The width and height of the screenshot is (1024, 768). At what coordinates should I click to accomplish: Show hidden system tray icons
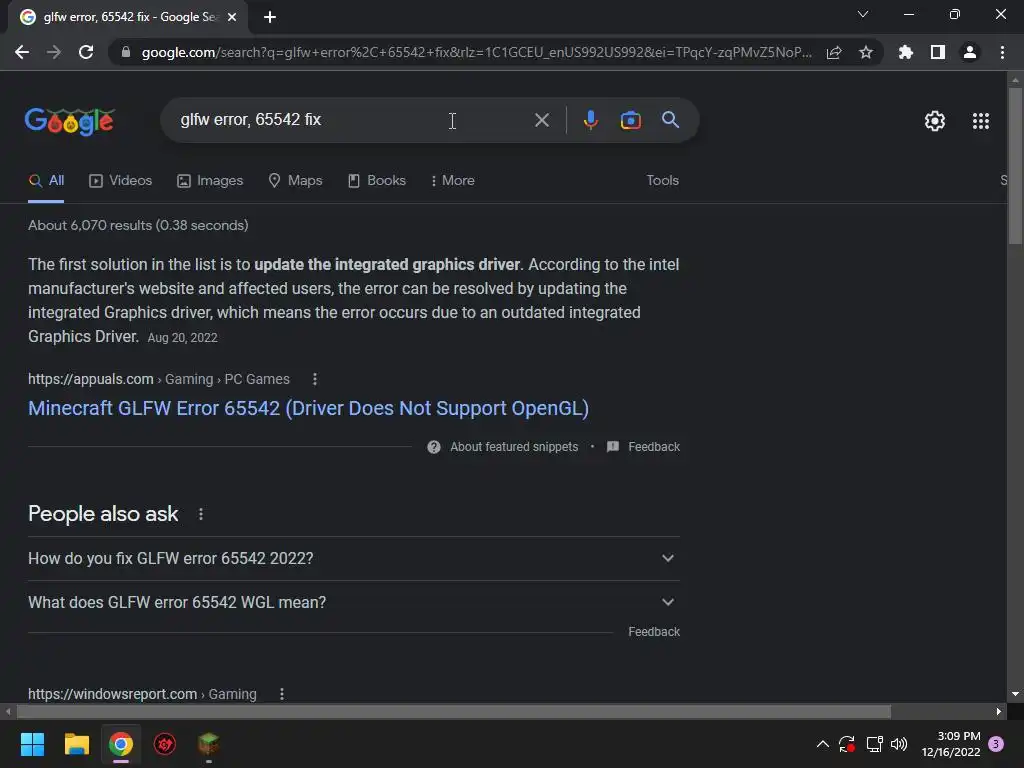(823, 744)
